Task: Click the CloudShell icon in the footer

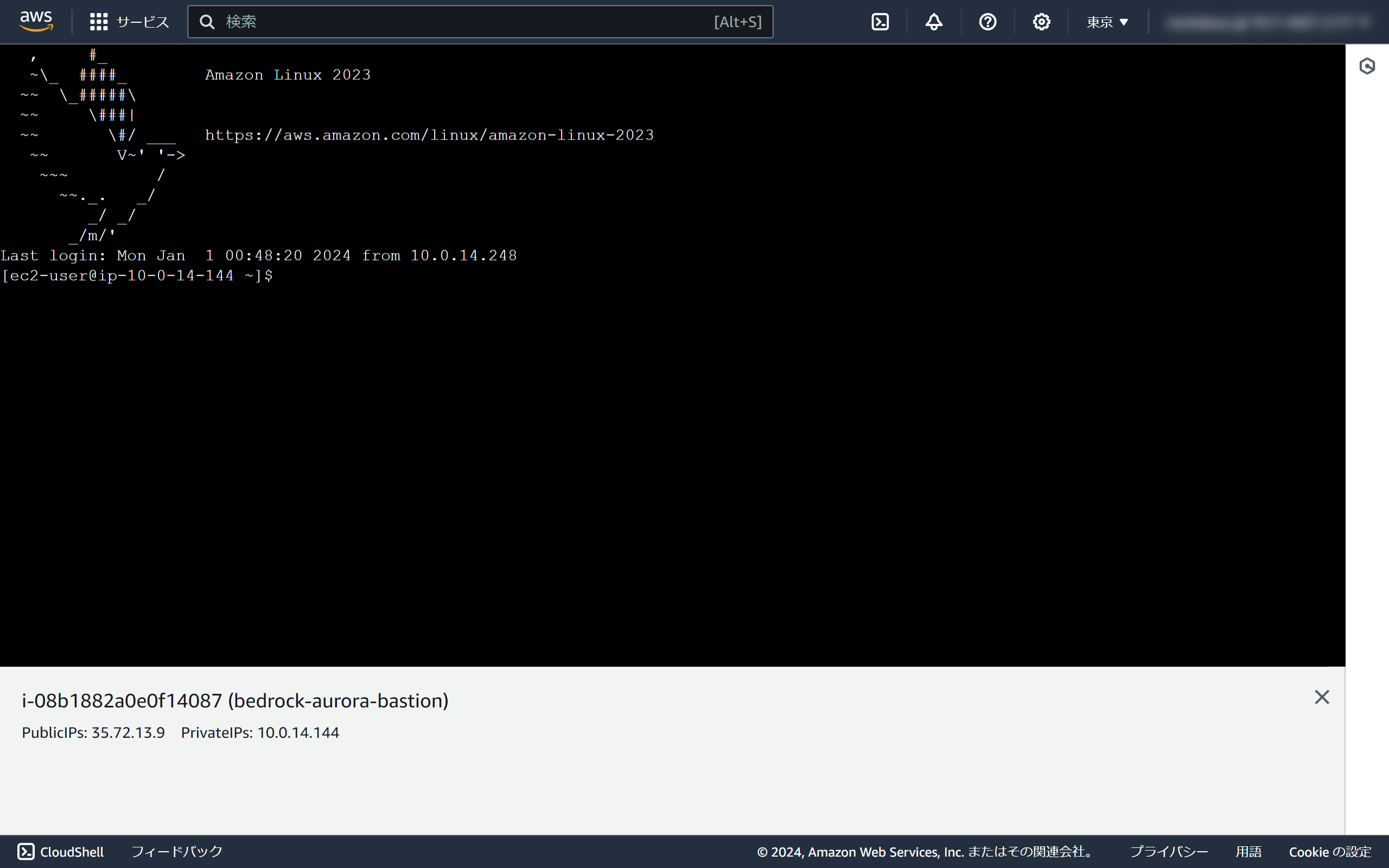Action: coord(27,851)
